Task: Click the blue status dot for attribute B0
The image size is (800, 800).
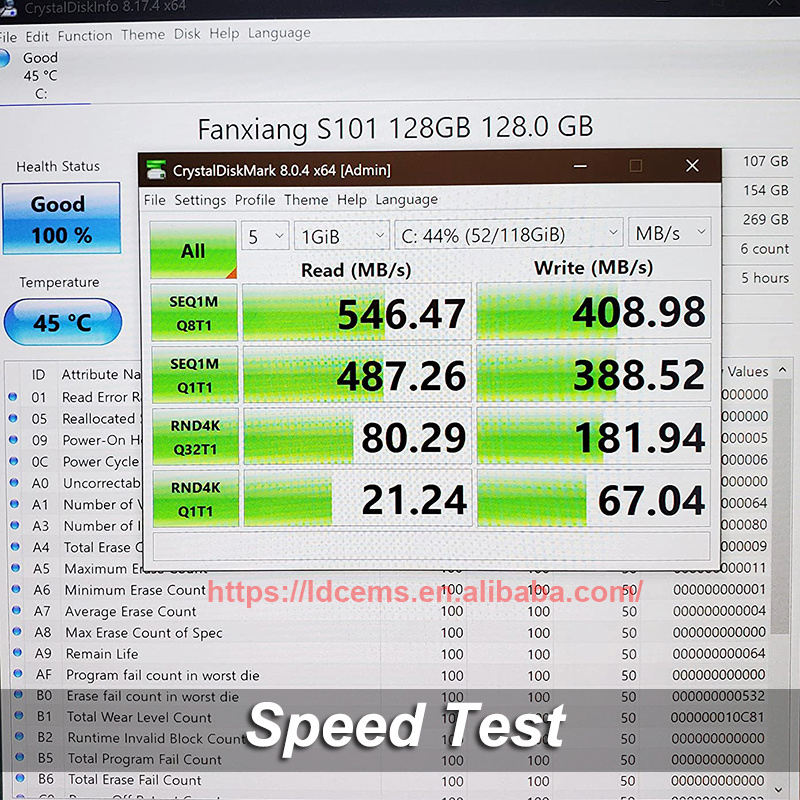Action: [18, 694]
